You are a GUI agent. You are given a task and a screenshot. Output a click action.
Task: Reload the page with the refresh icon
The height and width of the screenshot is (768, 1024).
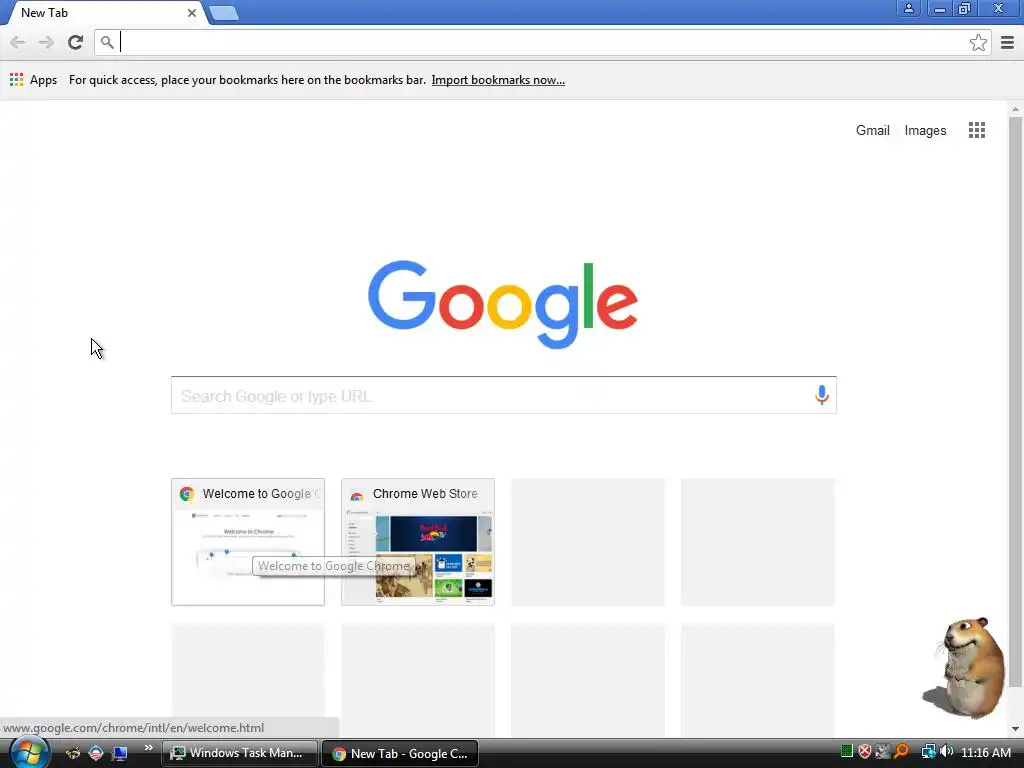pos(75,42)
